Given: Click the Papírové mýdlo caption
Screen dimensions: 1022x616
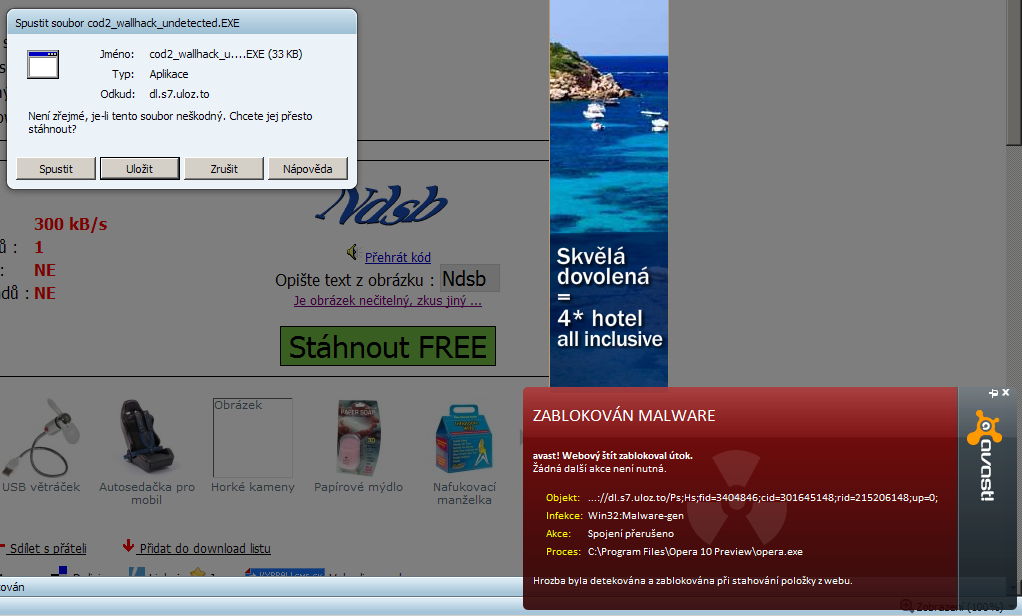Looking at the screenshot, I should pos(358,487).
